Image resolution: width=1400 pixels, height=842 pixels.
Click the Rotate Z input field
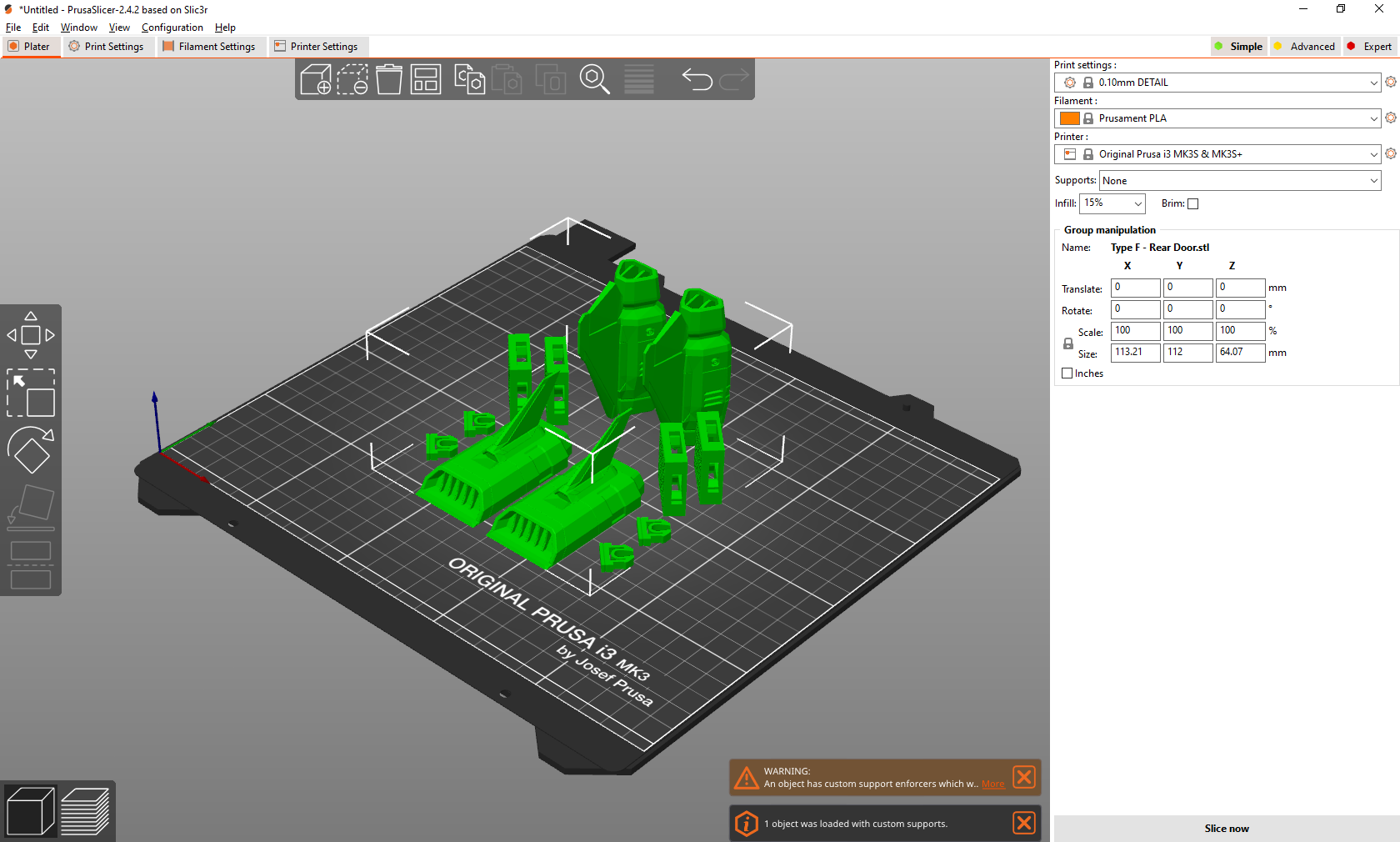pyautogui.click(x=1241, y=309)
